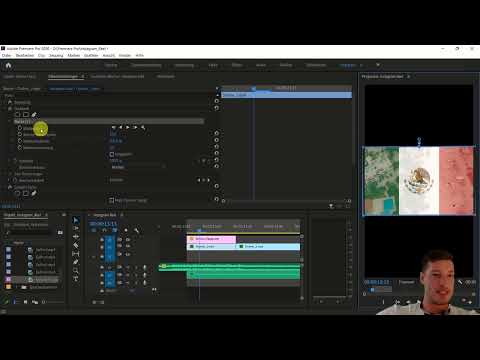Image resolution: width=480 pixels, height=360 pixels.
Task: Toggle stopwatch for Deckkraft value
Action: (15, 161)
